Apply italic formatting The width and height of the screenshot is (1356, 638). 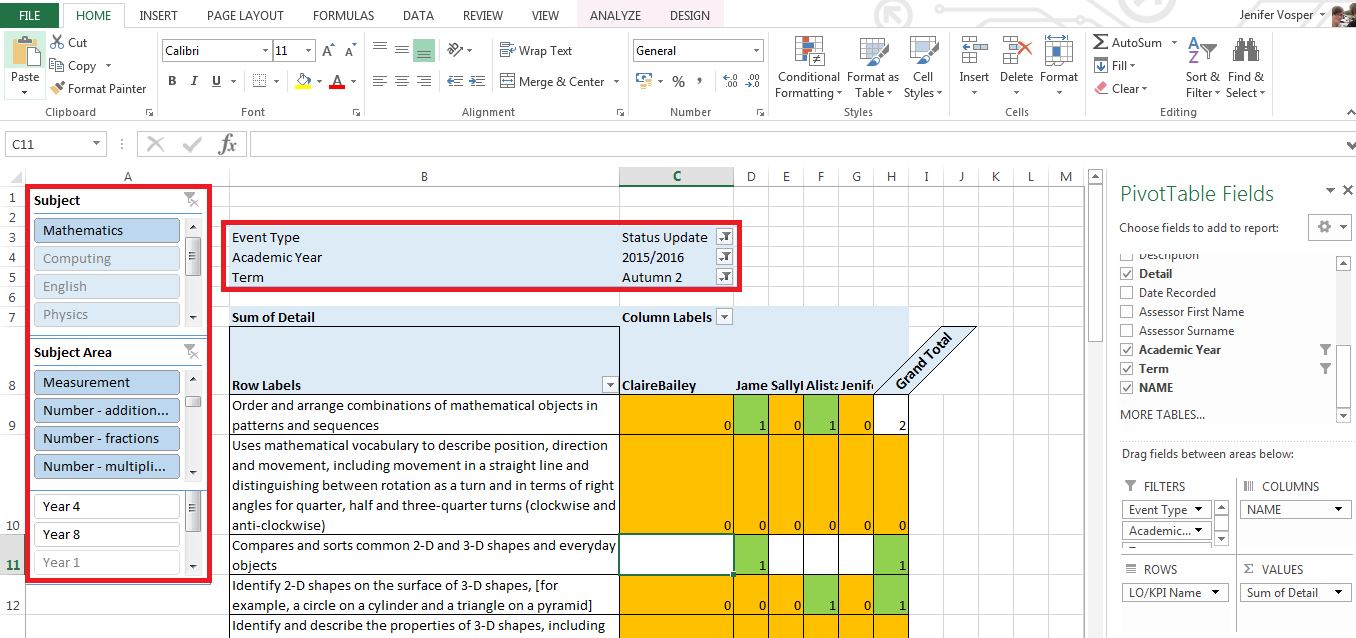[x=195, y=82]
